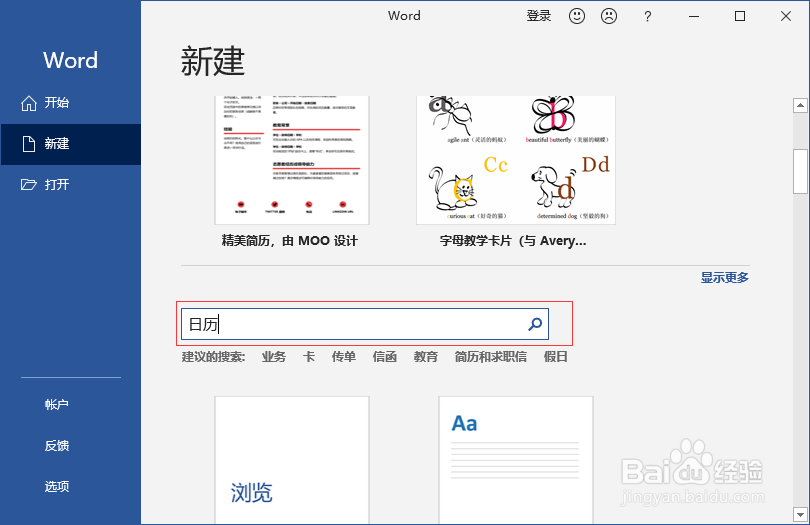Screen dimensions: 810x525
Task: Click the vertical scrollbar thumb
Action: tap(800, 172)
